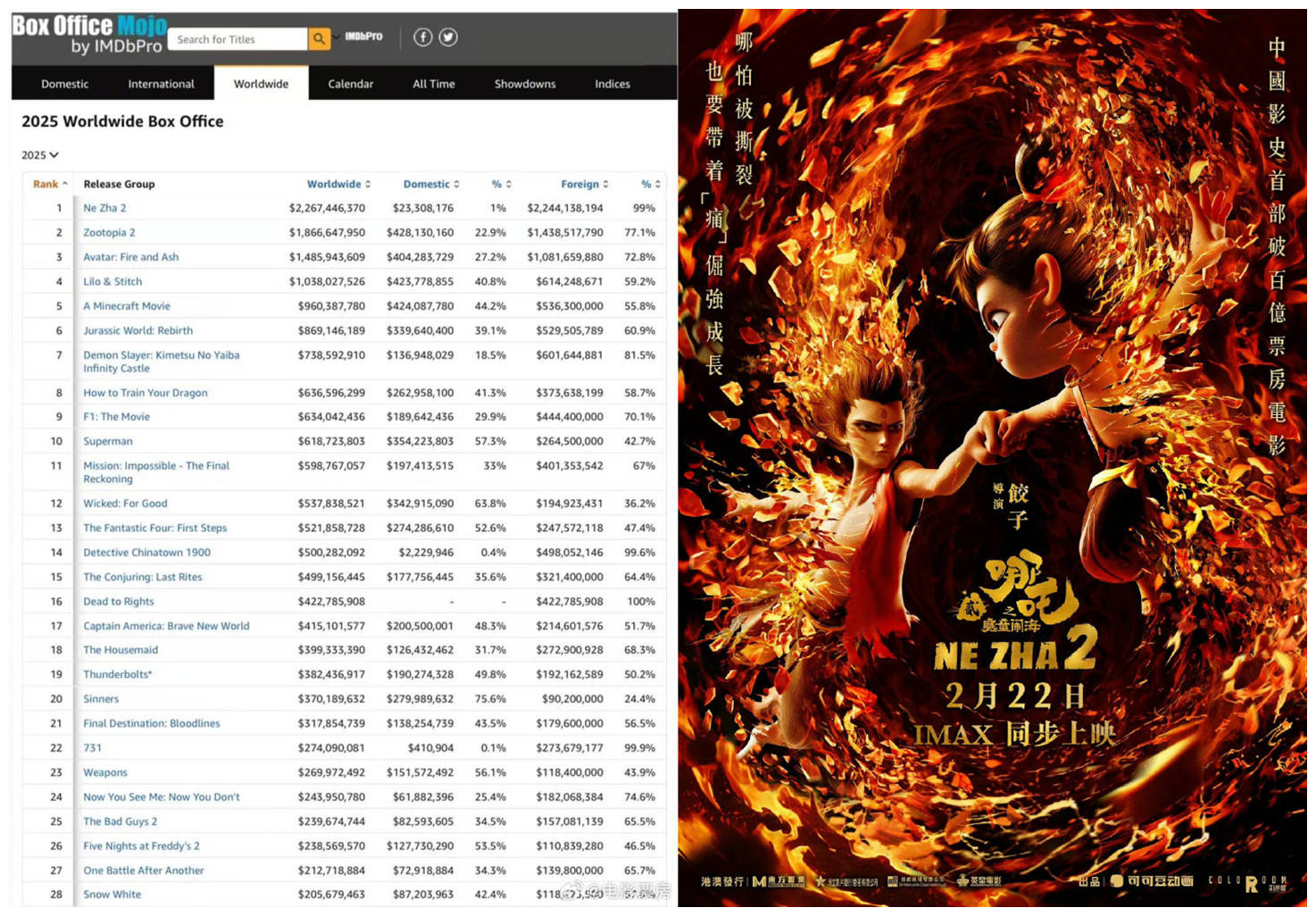Open the Calendar tab
This screenshot has height=916, width=1316.
[351, 84]
